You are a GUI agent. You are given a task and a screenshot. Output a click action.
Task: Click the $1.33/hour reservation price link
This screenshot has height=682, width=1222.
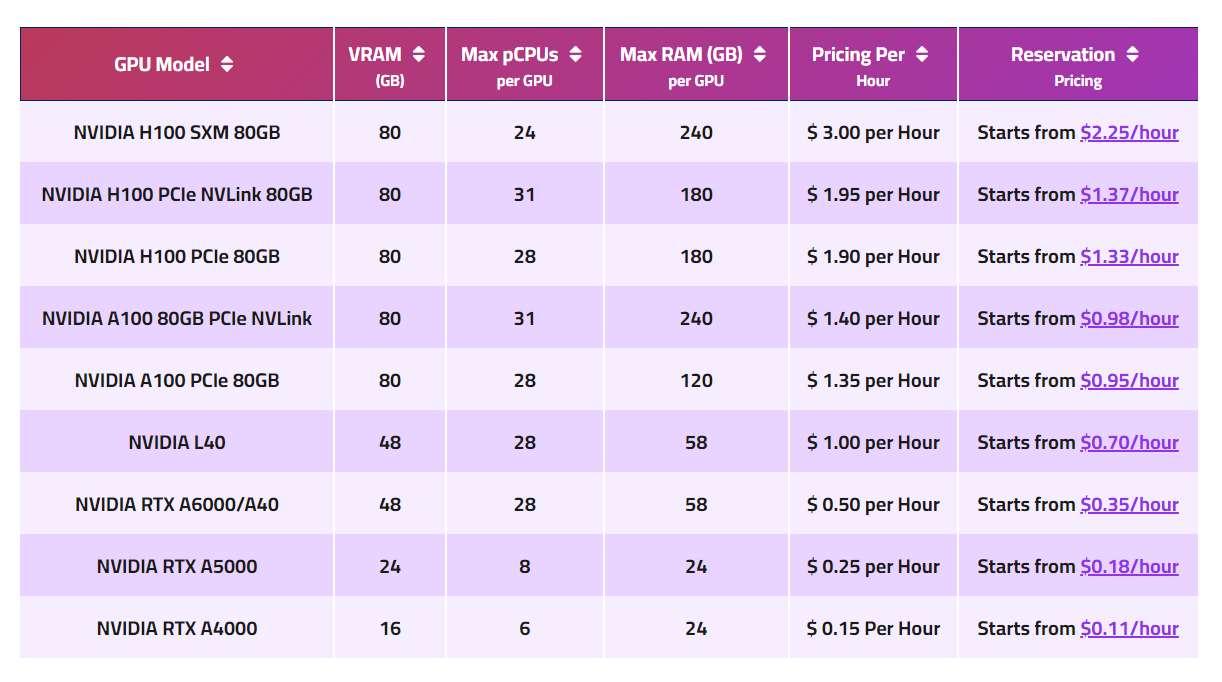tap(1129, 257)
